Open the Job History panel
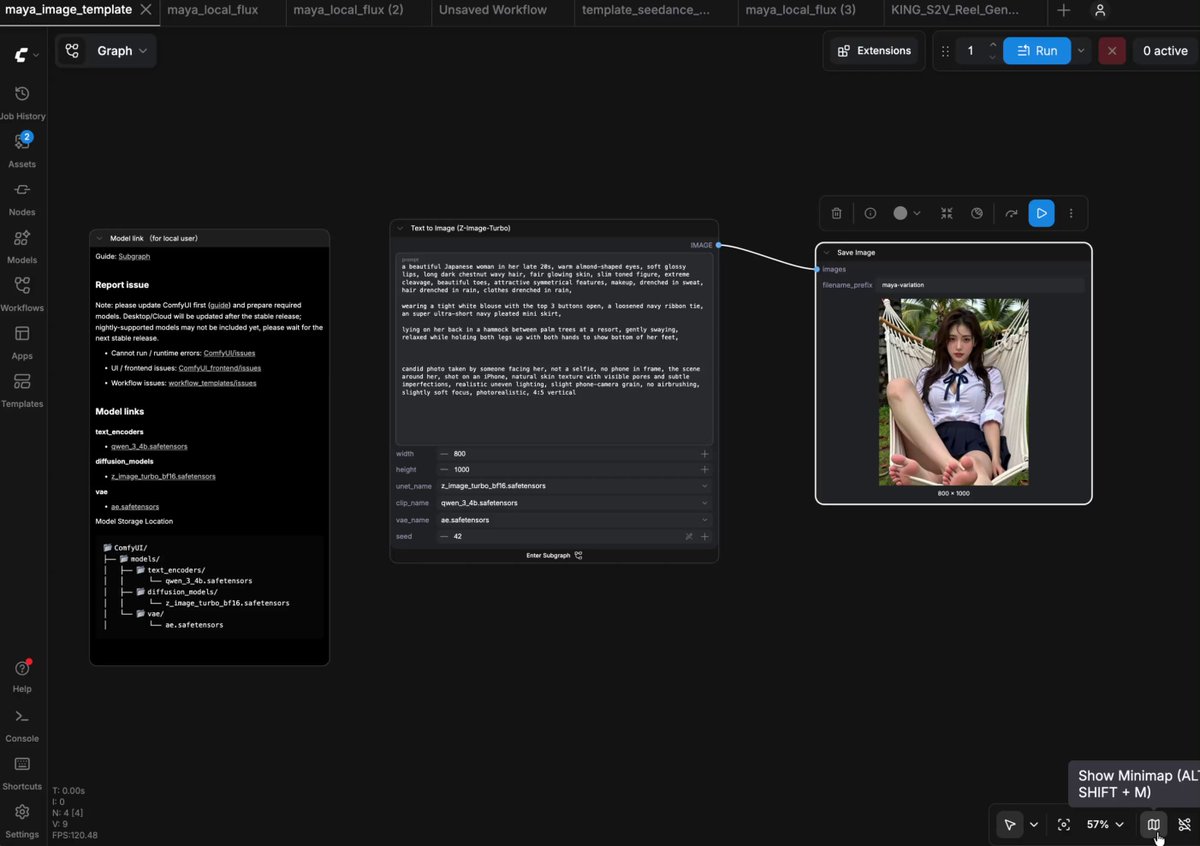This screenshot has height=846, width=1200. [22, 102]
